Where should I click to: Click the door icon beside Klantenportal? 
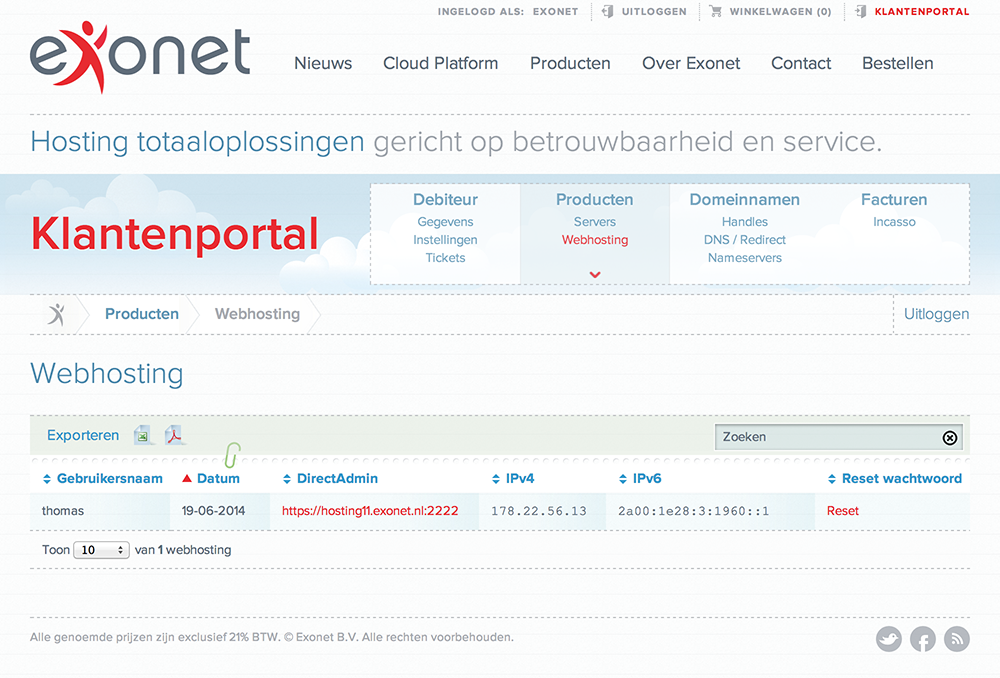click(860, 11)
